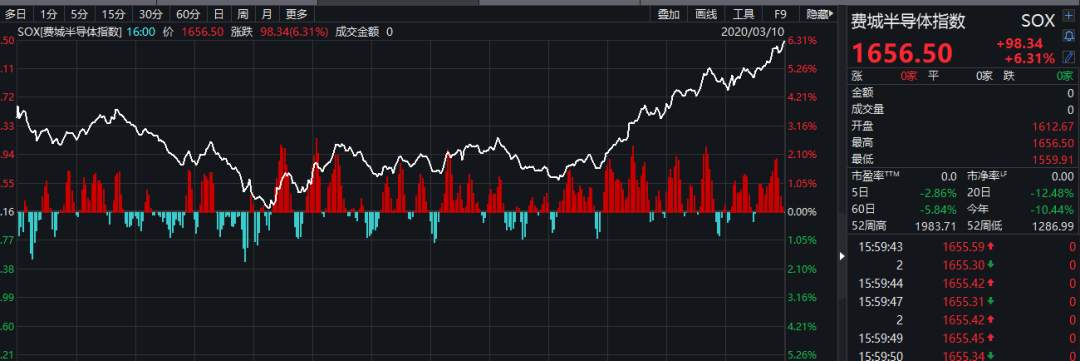Click the SOX ticker symbol
Screen dimensions: 1080x361
1038,21
